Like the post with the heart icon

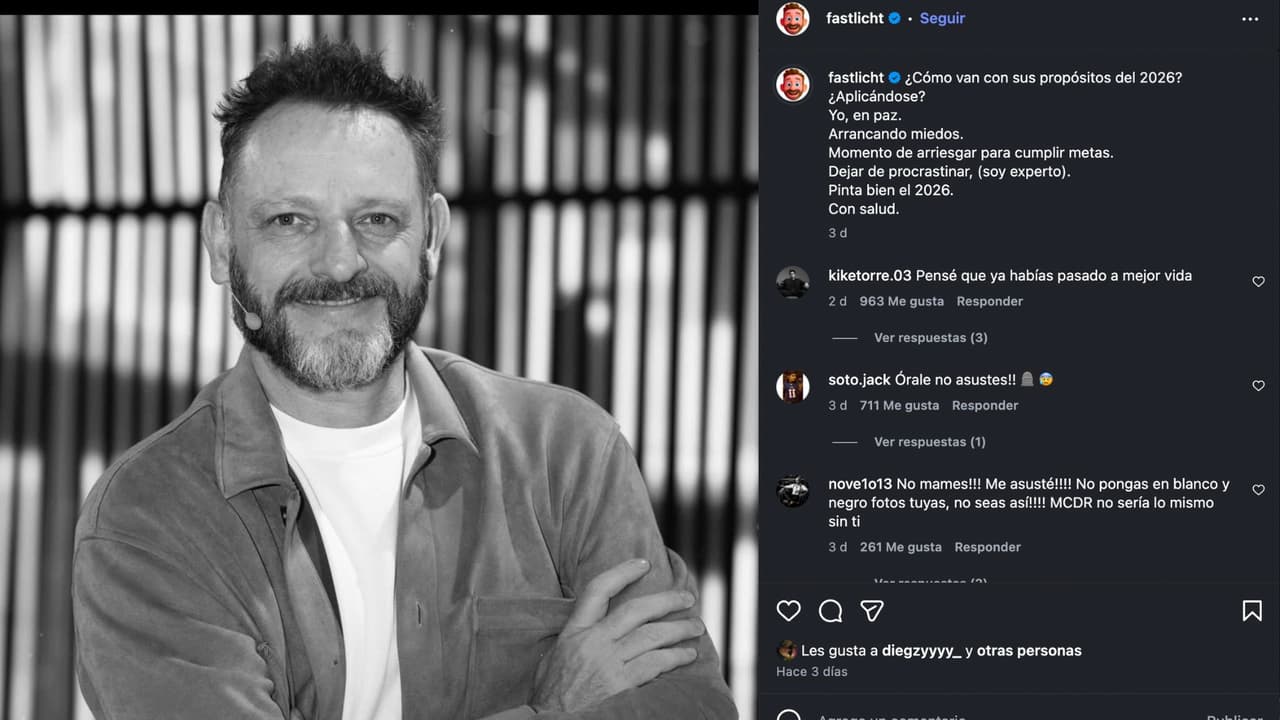pyautogui.click(x=789, y=611)
